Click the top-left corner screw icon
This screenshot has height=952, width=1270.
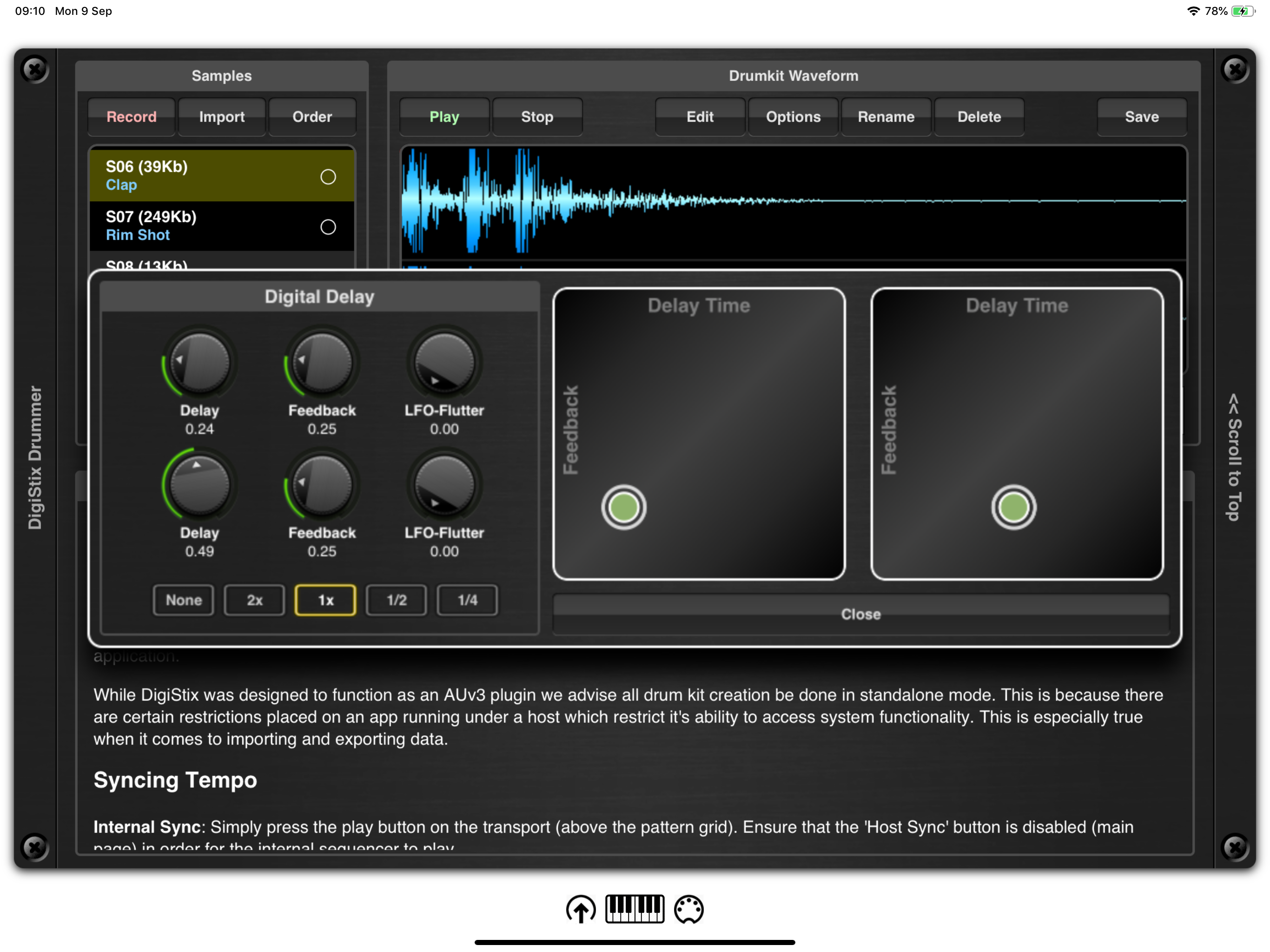click(35, 69)
